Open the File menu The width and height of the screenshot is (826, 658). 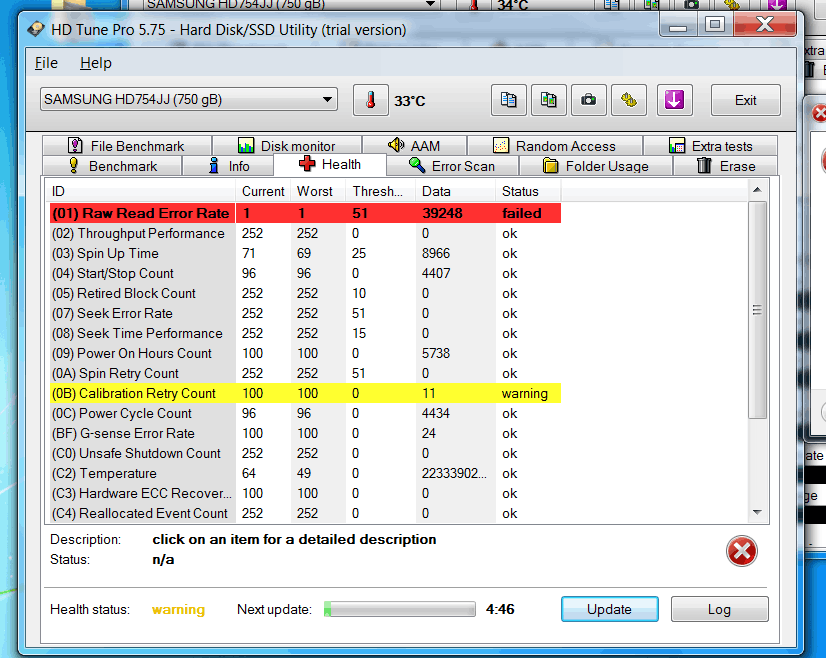point(46,63)
